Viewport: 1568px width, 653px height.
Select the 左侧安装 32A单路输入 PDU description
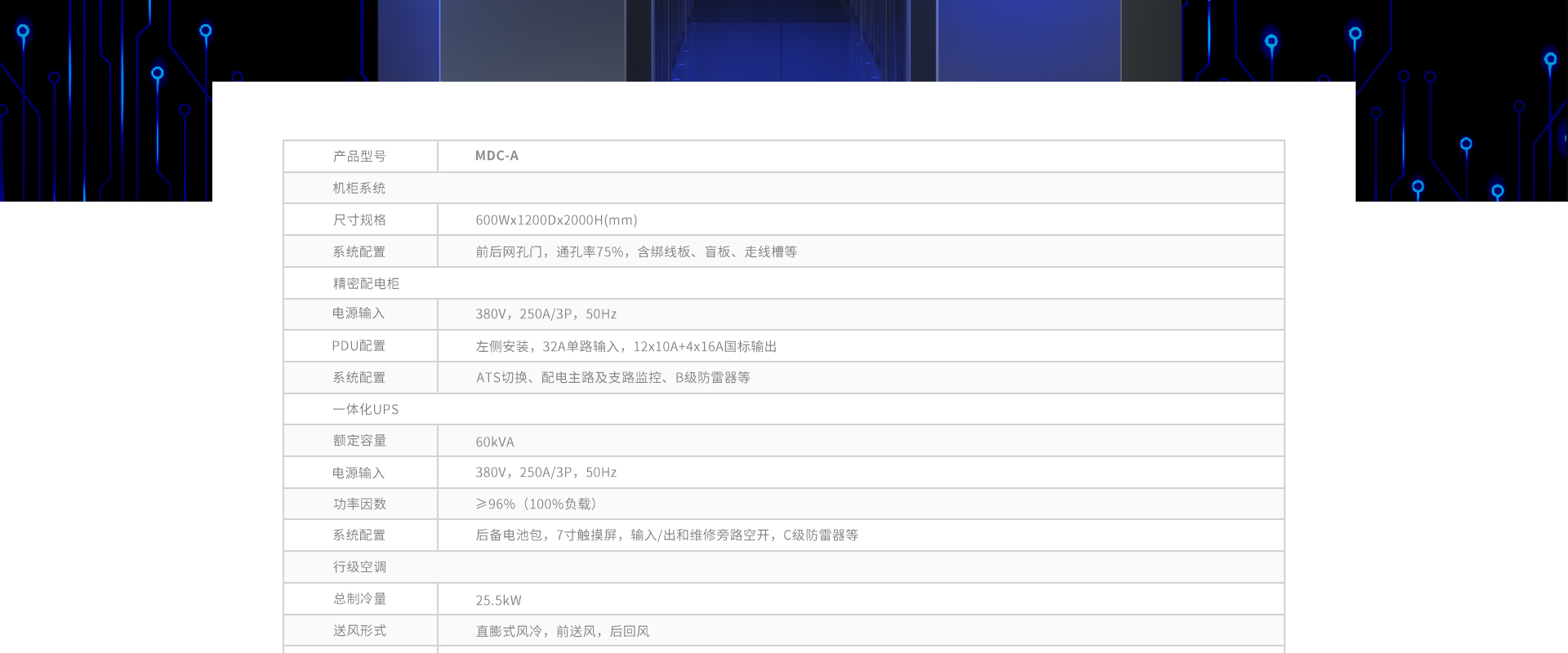(x=626, y=346)
